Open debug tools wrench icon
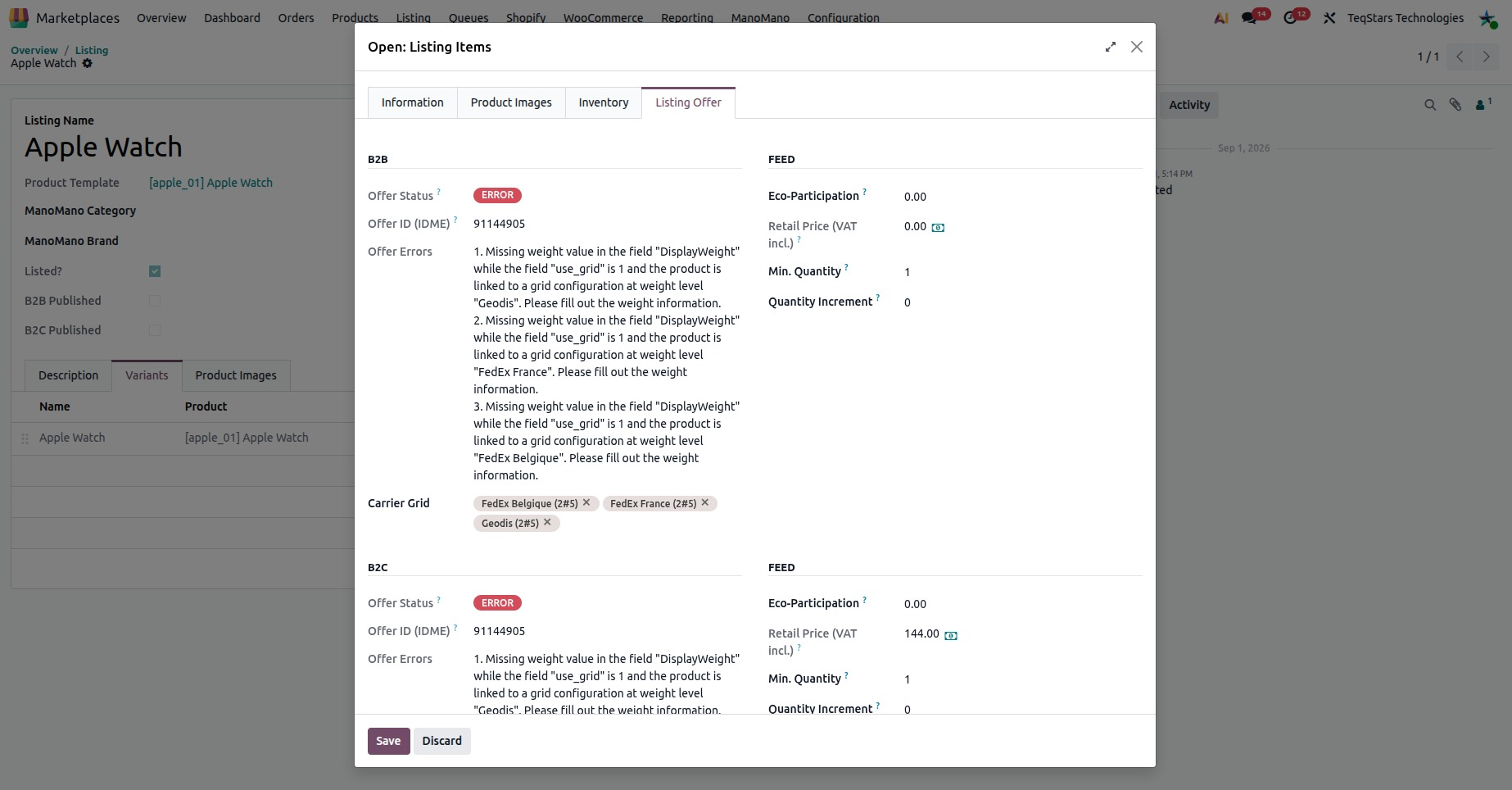 1329,18
